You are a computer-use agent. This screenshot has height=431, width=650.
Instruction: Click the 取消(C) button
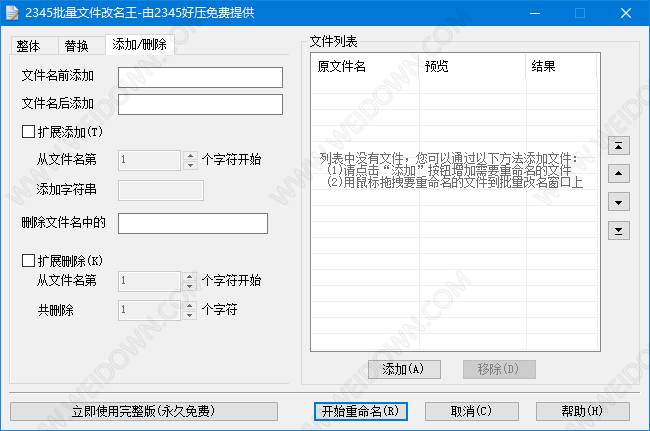[471, 411]
